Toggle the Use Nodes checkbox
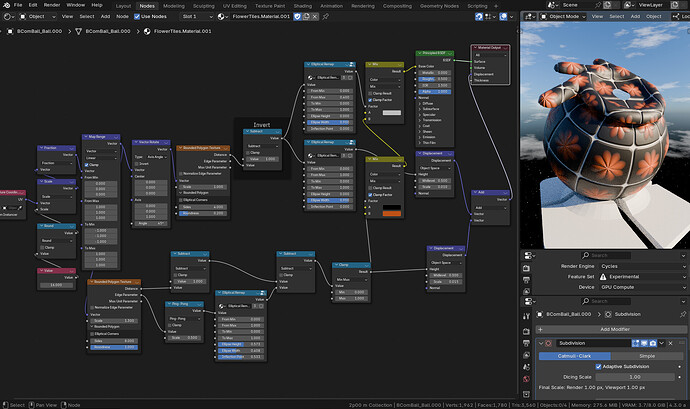690x409 pixels. [x=137, y=16]
